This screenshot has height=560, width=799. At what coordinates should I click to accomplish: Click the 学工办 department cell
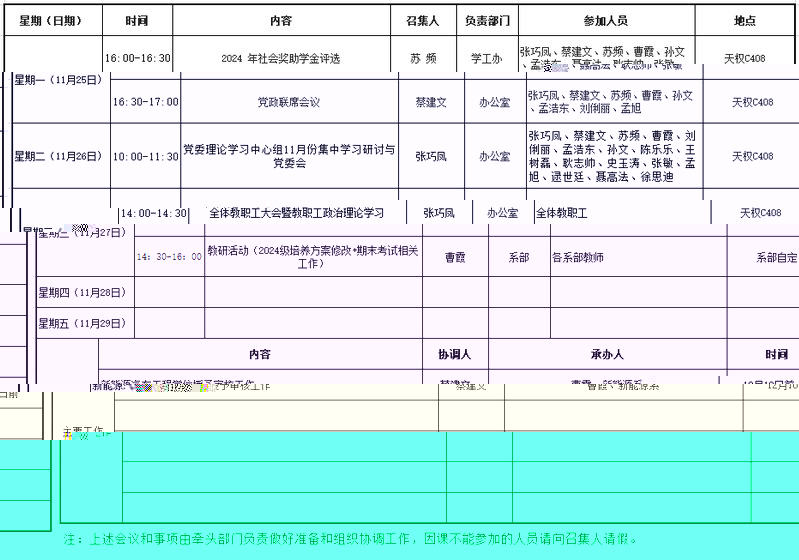[488, 58]
